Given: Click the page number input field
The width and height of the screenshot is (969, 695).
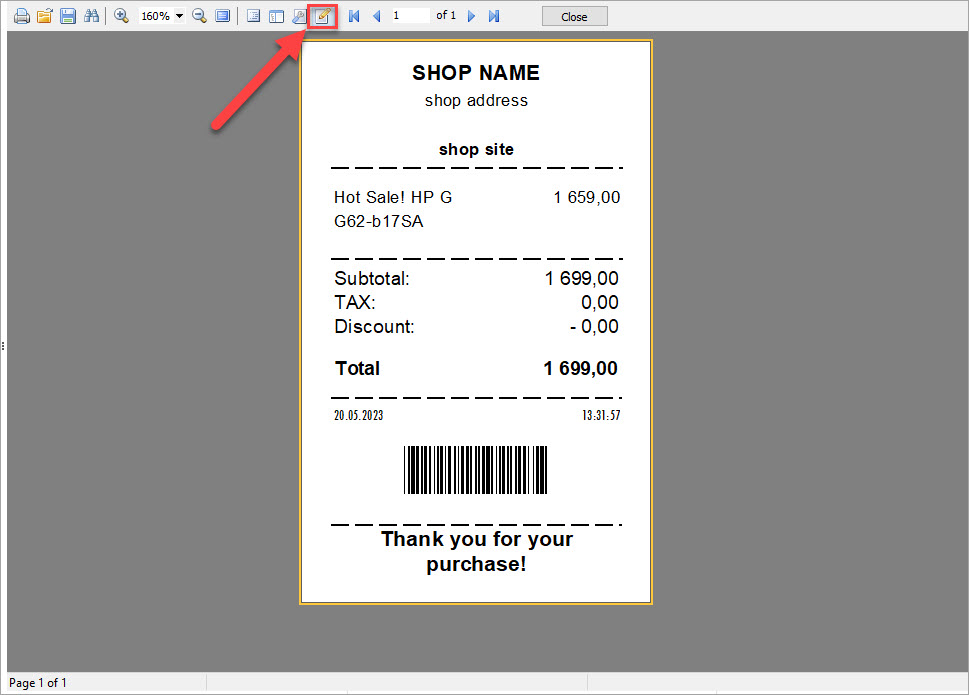Looking at the screenshot, I should click(x=410, y=15).
